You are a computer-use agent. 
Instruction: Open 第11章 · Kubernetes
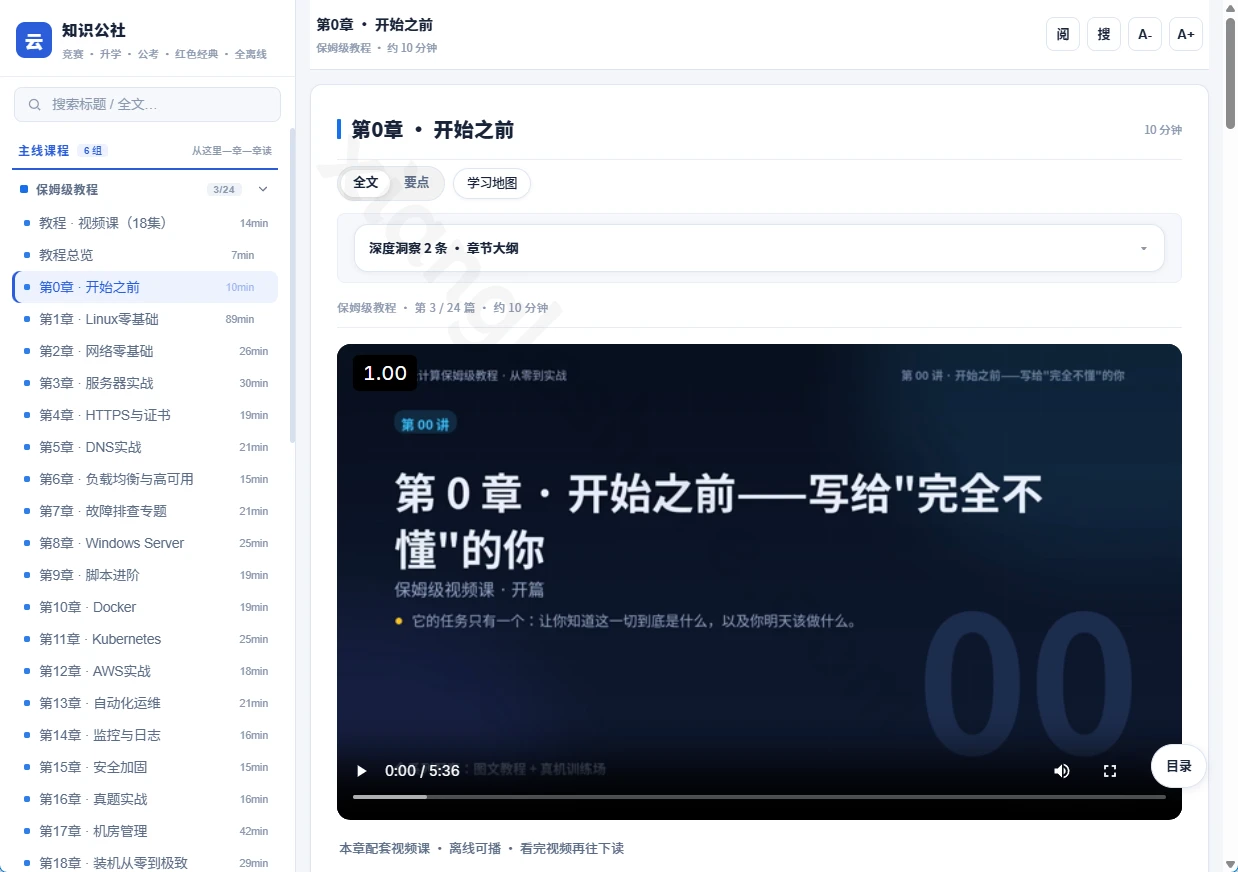coord(145,639)
